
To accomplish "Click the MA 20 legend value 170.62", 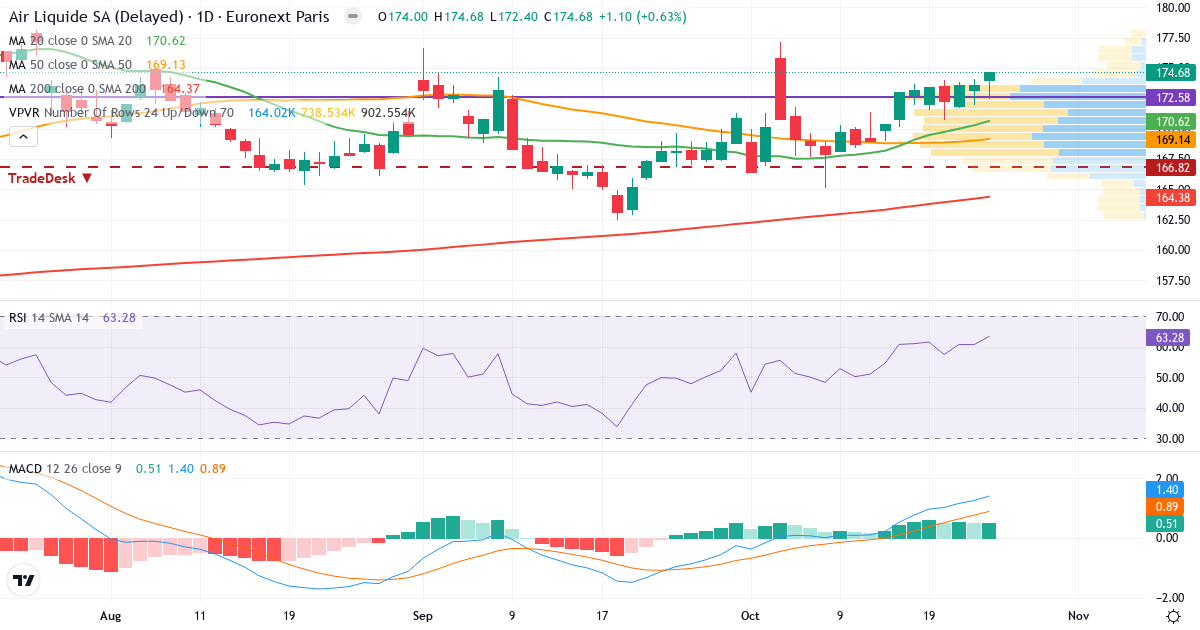I will (166, 41).
